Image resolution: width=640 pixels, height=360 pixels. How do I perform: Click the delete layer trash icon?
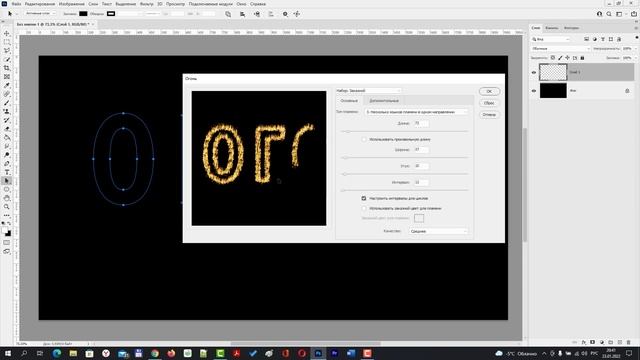[x=629, y=342]
